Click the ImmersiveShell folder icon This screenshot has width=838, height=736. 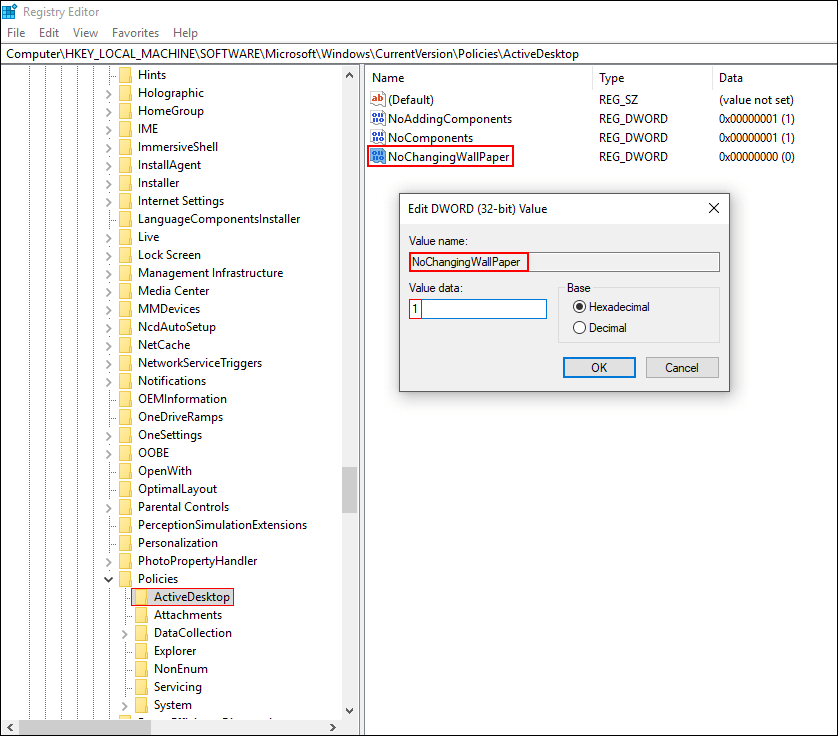pyautogui.click(x=125, y=147)
